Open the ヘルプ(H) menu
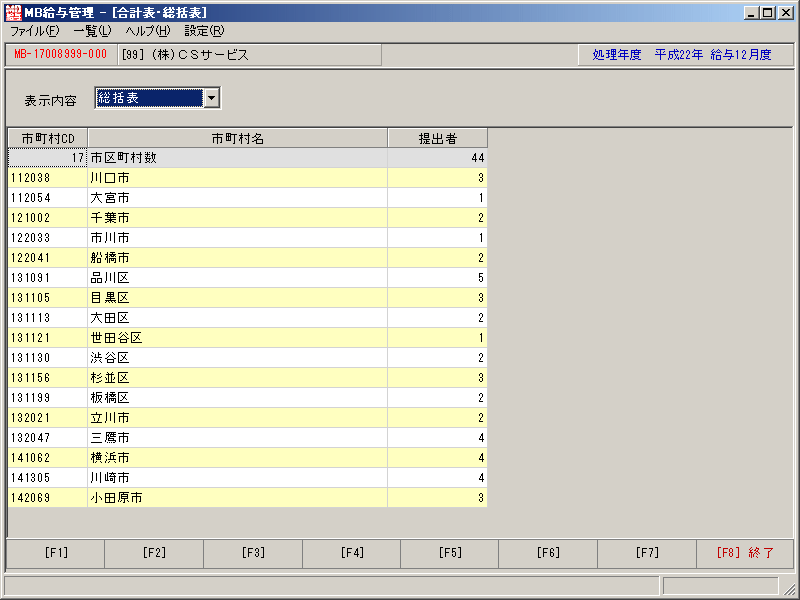800x600 pixels. tap(147, 31)
